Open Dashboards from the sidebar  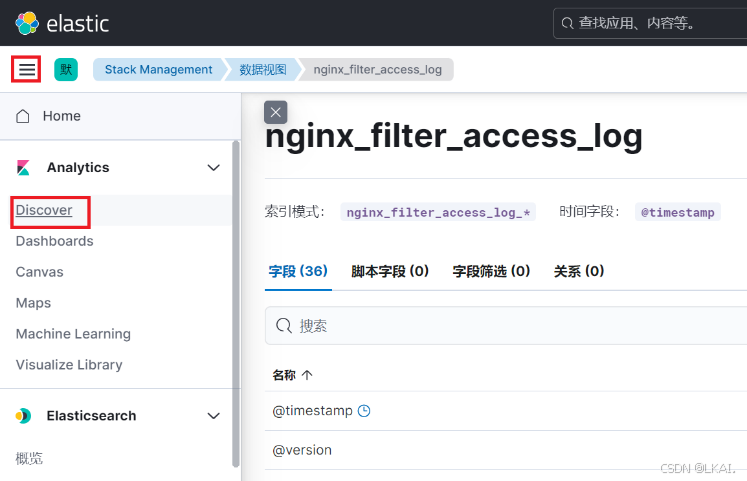(54, 241)
